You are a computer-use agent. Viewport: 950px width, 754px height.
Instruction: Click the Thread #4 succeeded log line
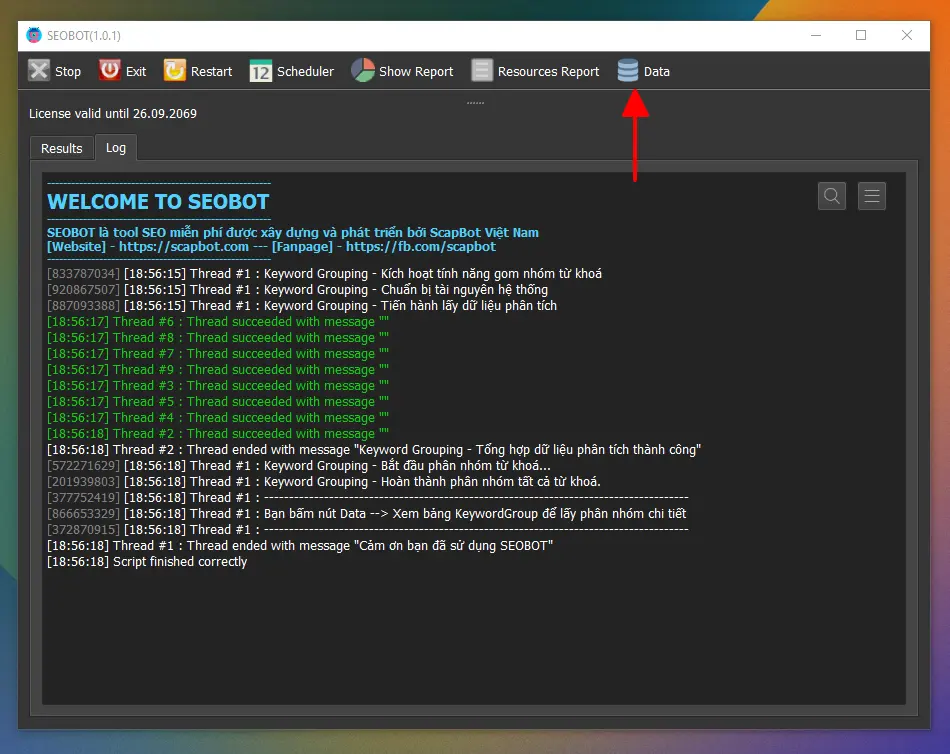click(218, 418)
